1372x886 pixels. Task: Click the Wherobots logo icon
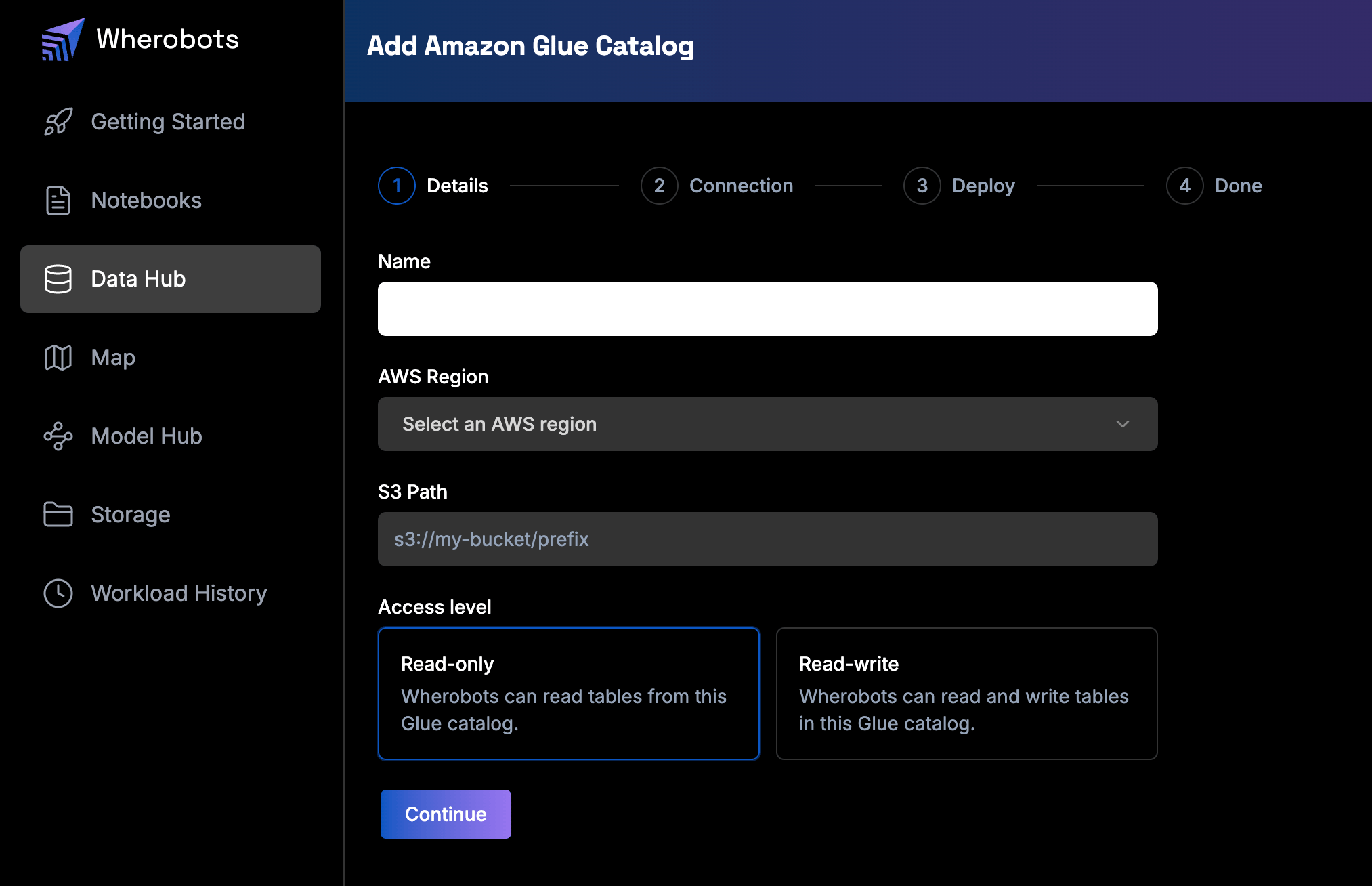tap(63, 39)
